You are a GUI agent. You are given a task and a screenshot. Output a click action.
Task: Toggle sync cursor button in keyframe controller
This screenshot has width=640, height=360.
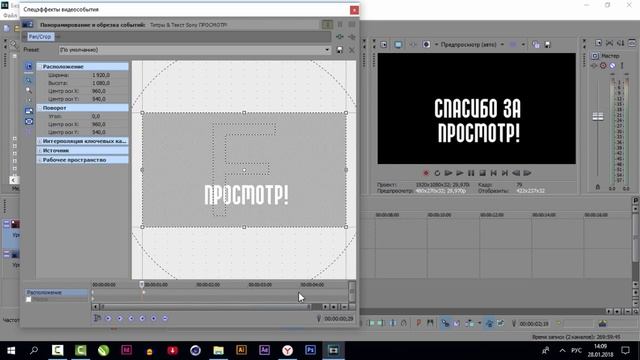97,318
